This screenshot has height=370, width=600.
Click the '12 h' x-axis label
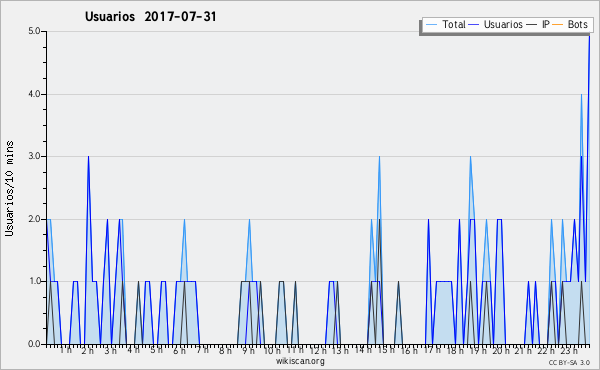click(318, 351)
